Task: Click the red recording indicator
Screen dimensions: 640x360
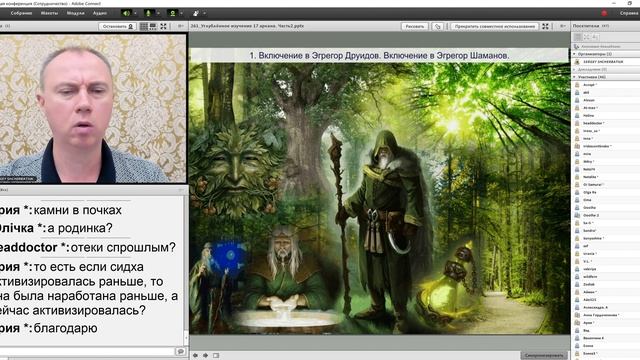Action: click(604, 13)
